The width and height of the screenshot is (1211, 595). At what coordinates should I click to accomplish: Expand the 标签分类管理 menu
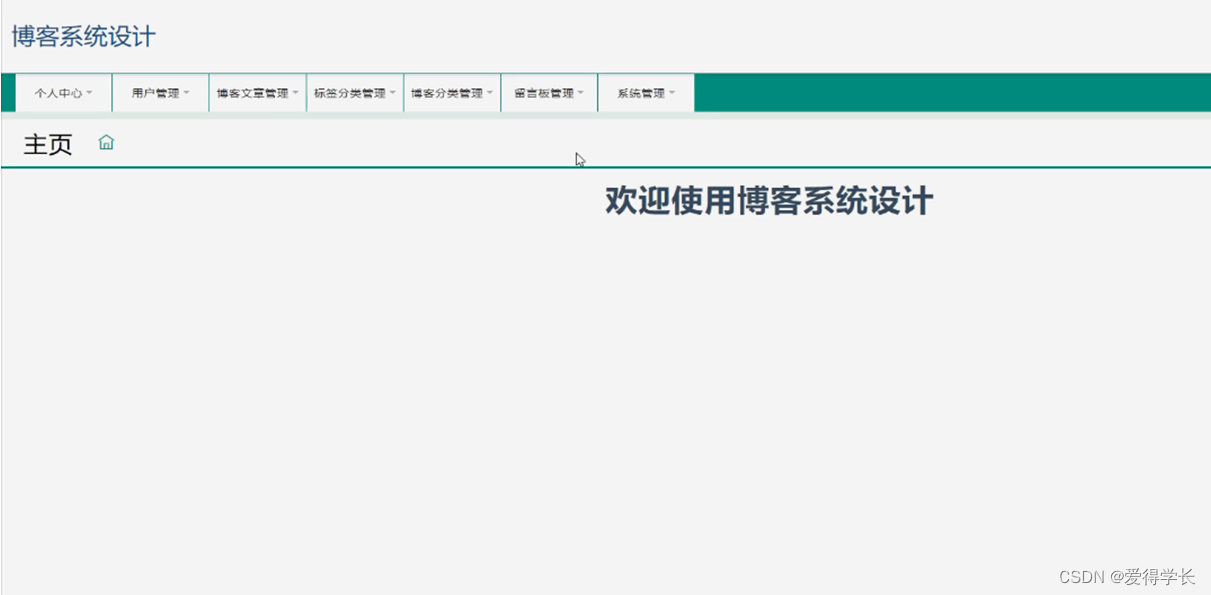click(x=354, y=93)
